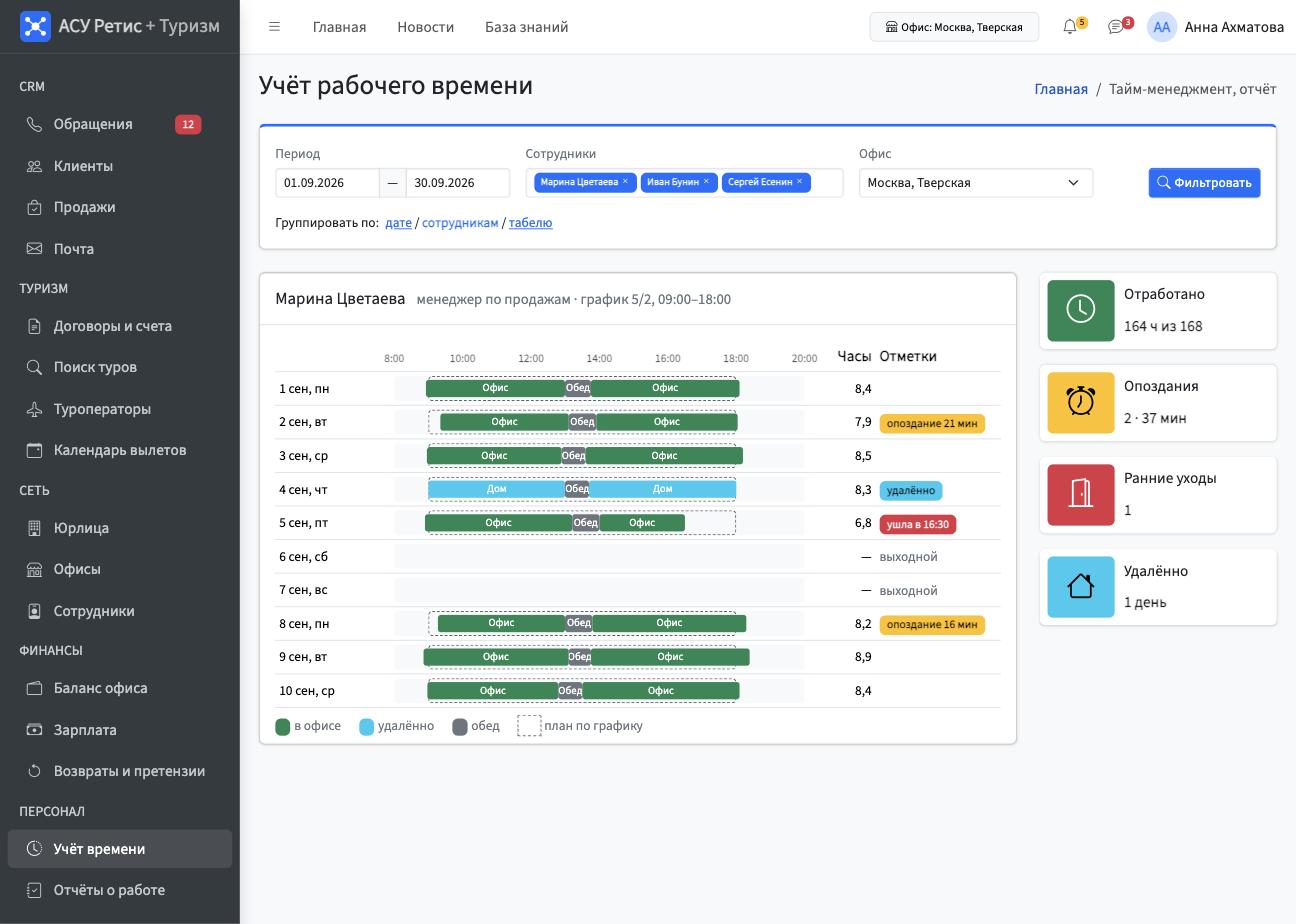This screenshot has width=1296, height=924.
Task: Click the AA user avatar
Action: pos(1161,27)
